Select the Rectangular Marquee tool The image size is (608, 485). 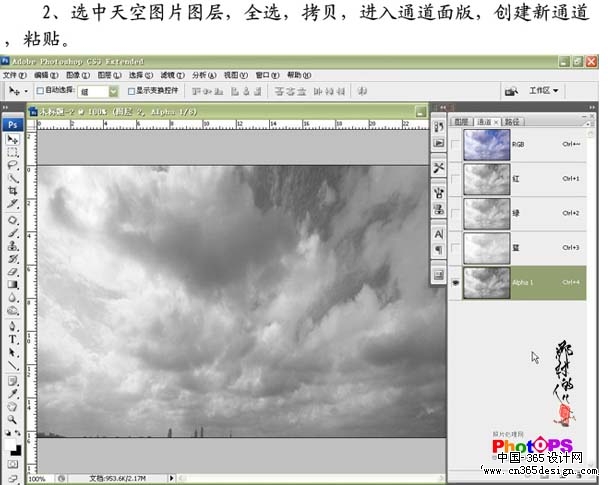pyautogui.click(x=13, y=152)
